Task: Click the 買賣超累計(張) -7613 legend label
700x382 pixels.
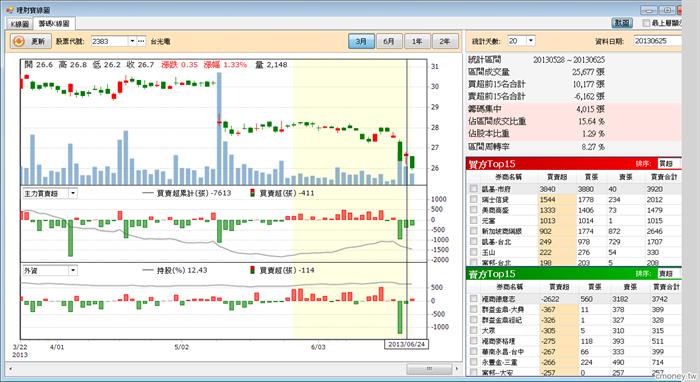Action: coord(194,193)
